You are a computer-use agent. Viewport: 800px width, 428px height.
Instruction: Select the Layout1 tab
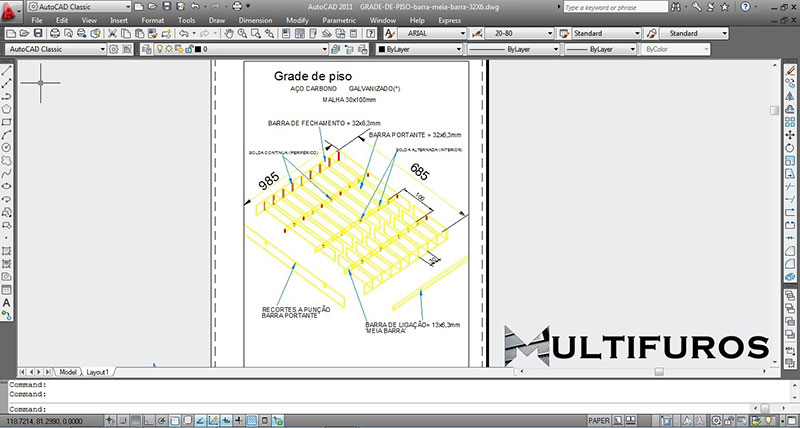(97, 371)
